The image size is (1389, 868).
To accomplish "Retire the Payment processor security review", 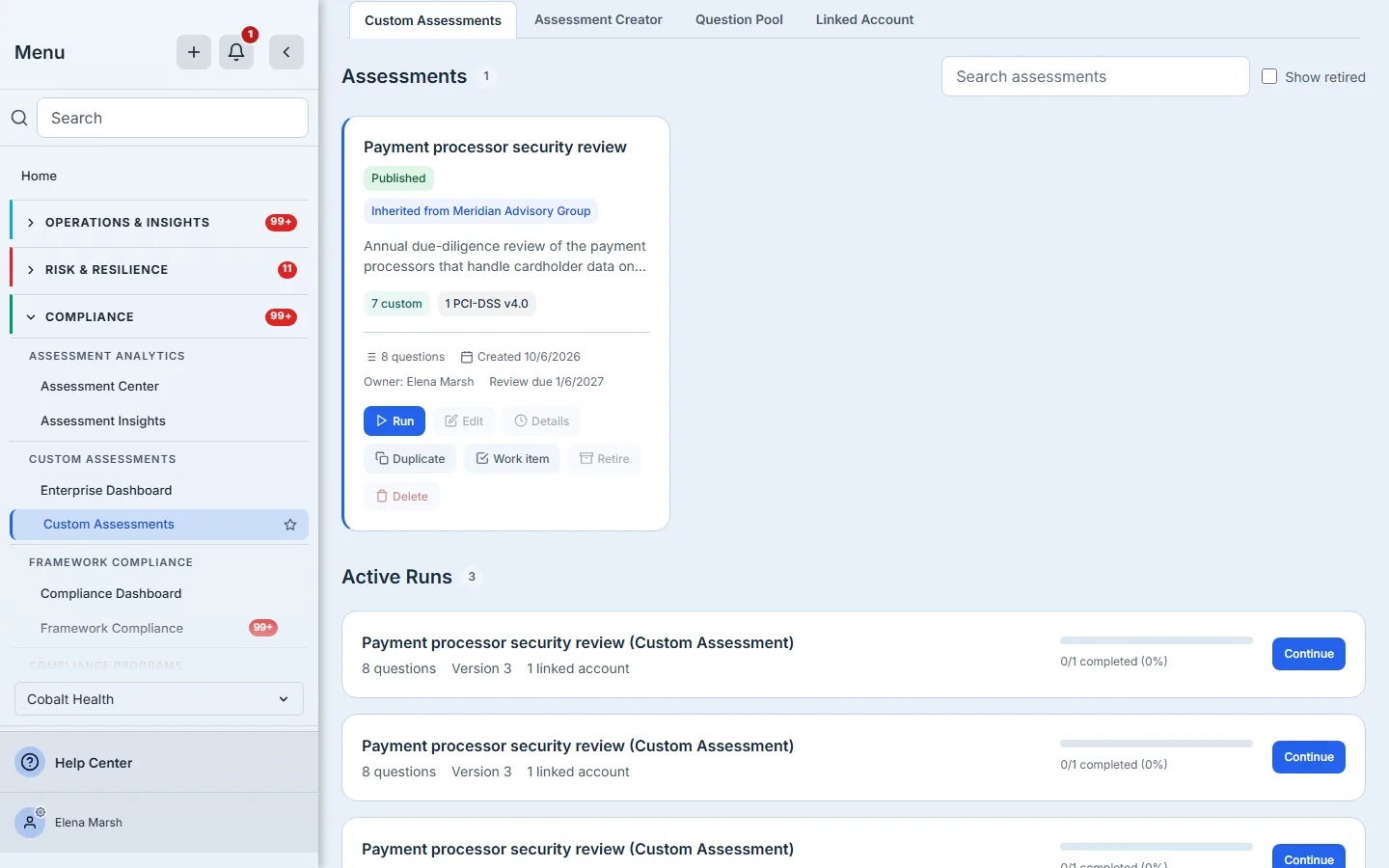I will [x=605, y=459].
